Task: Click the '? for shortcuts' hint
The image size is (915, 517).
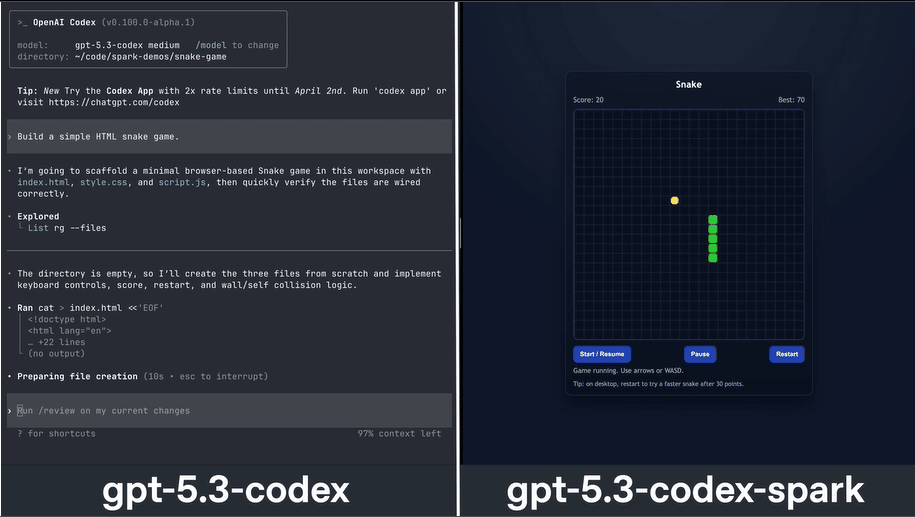Action: coord(56,433)
